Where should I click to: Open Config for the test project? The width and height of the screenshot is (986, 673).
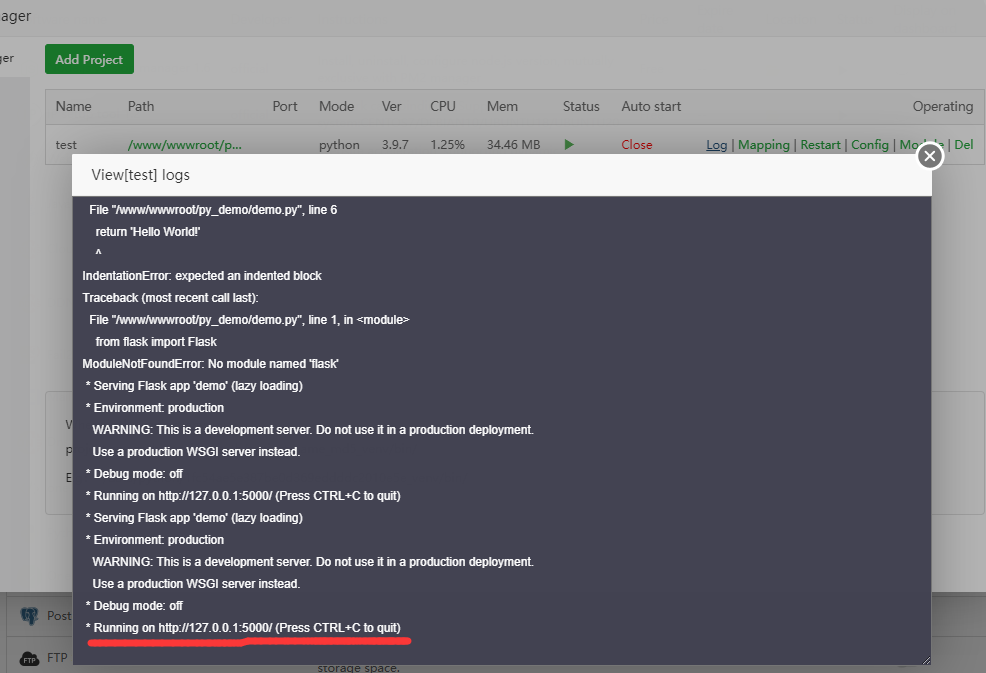(869, 144)
